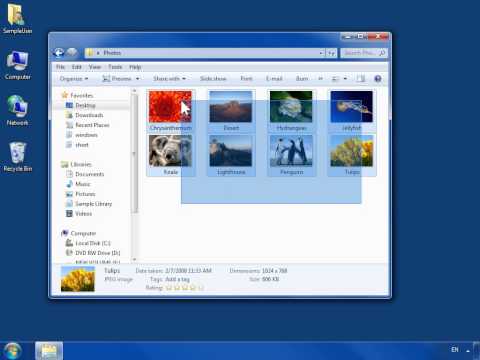Open Sample Library in navigation pane

(x=93, y=204)
